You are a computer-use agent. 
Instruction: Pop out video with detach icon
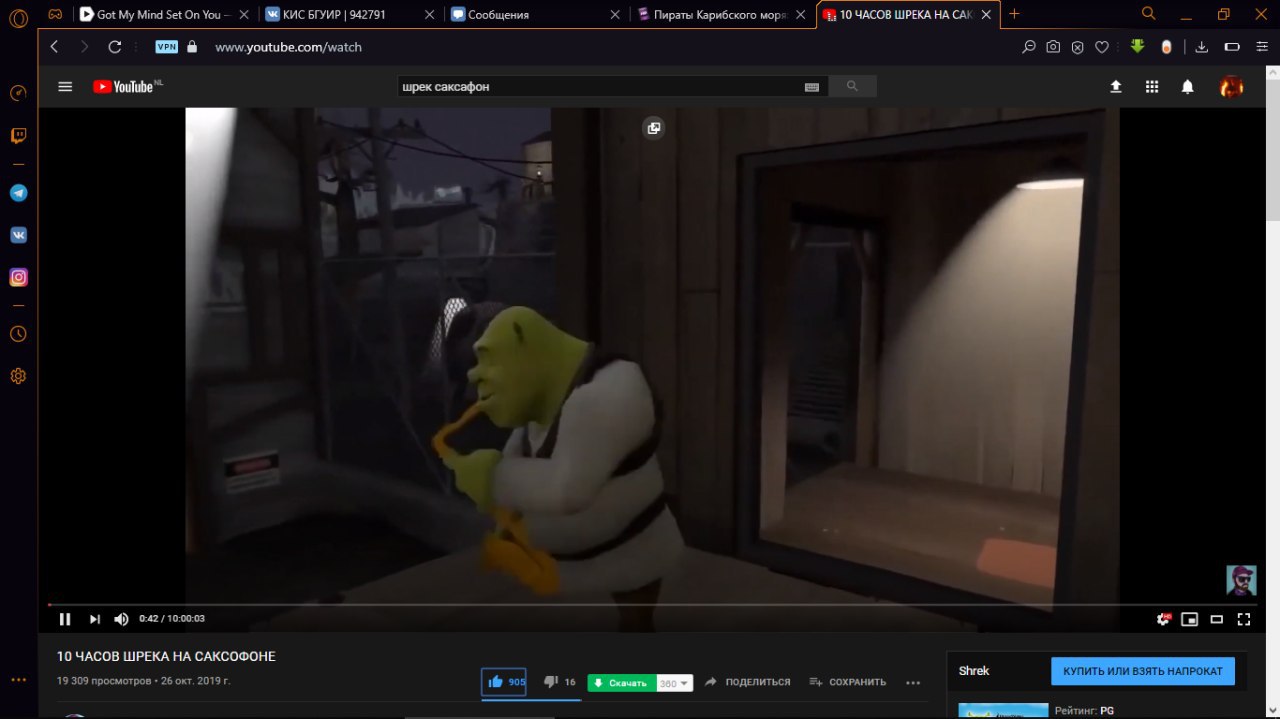654,128
